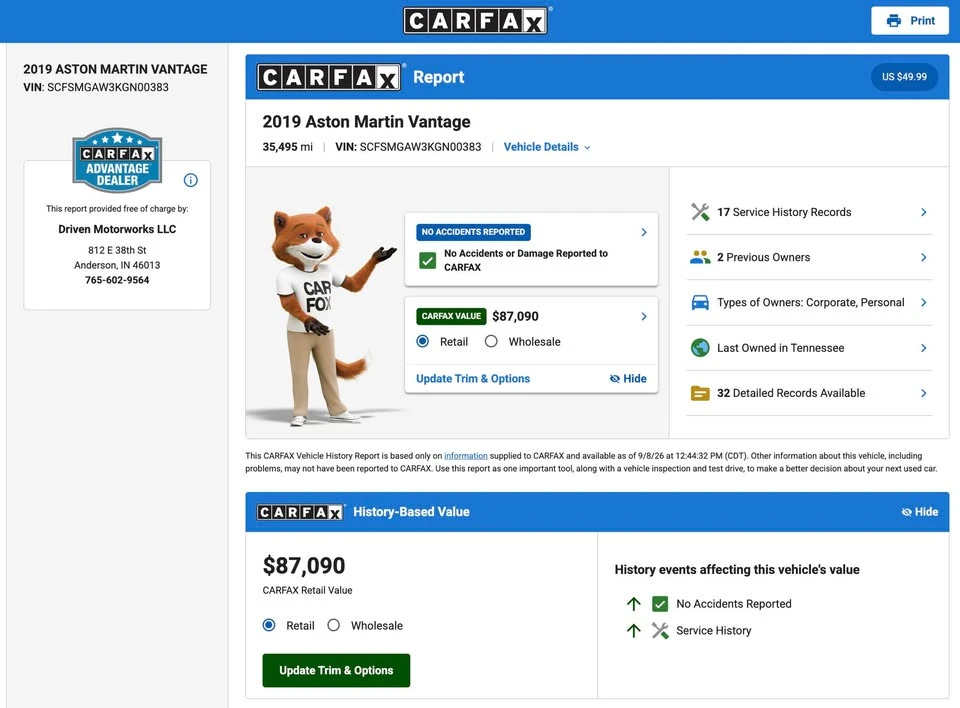Click the CARFAX logo in top header

pos(476,21)
